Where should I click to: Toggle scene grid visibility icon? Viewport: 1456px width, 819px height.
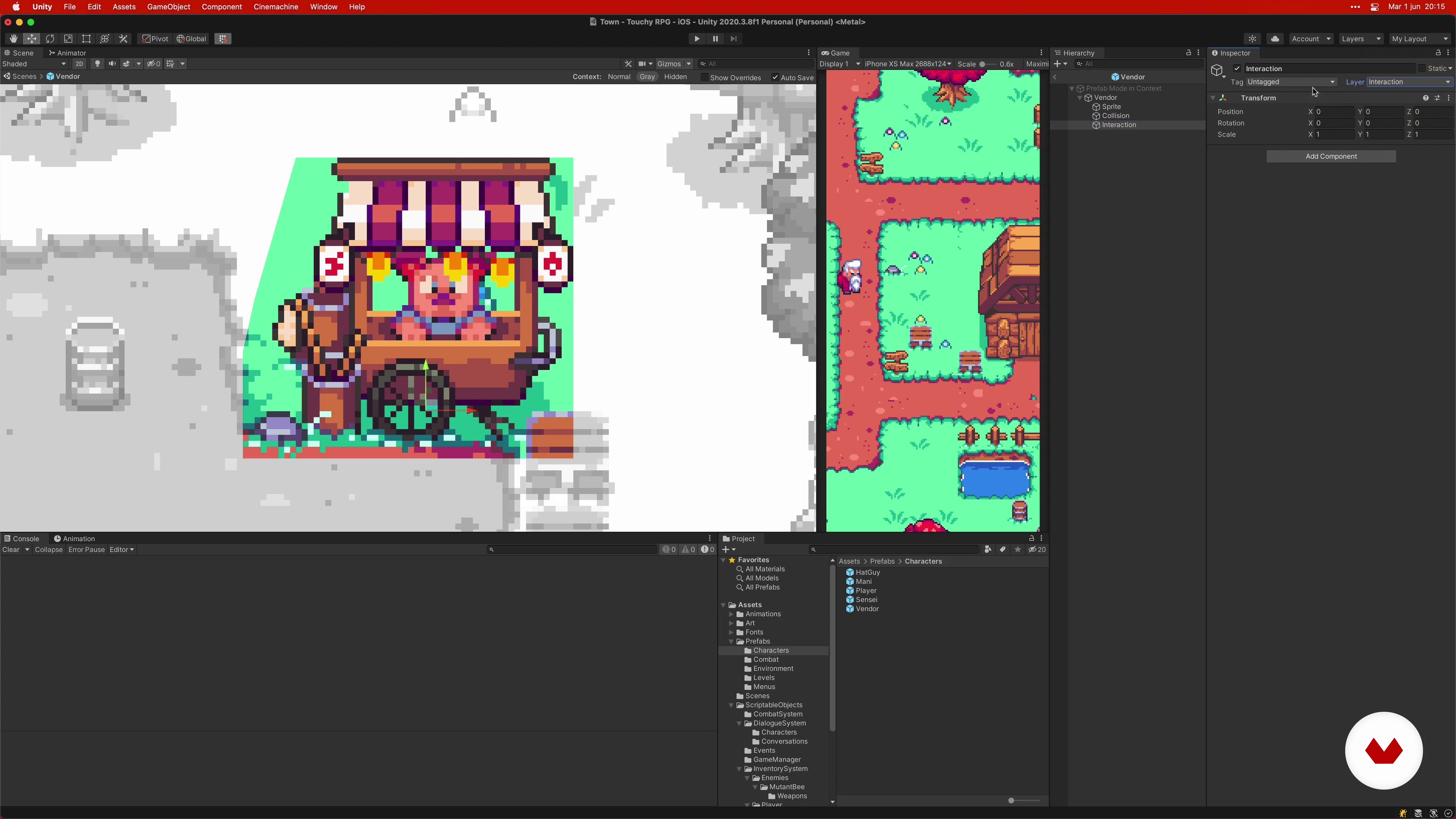(x=170, y=64)
